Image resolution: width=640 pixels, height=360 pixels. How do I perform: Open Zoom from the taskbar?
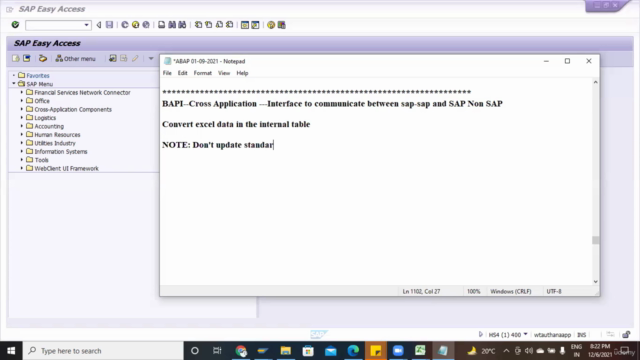[x=398, y=351]
